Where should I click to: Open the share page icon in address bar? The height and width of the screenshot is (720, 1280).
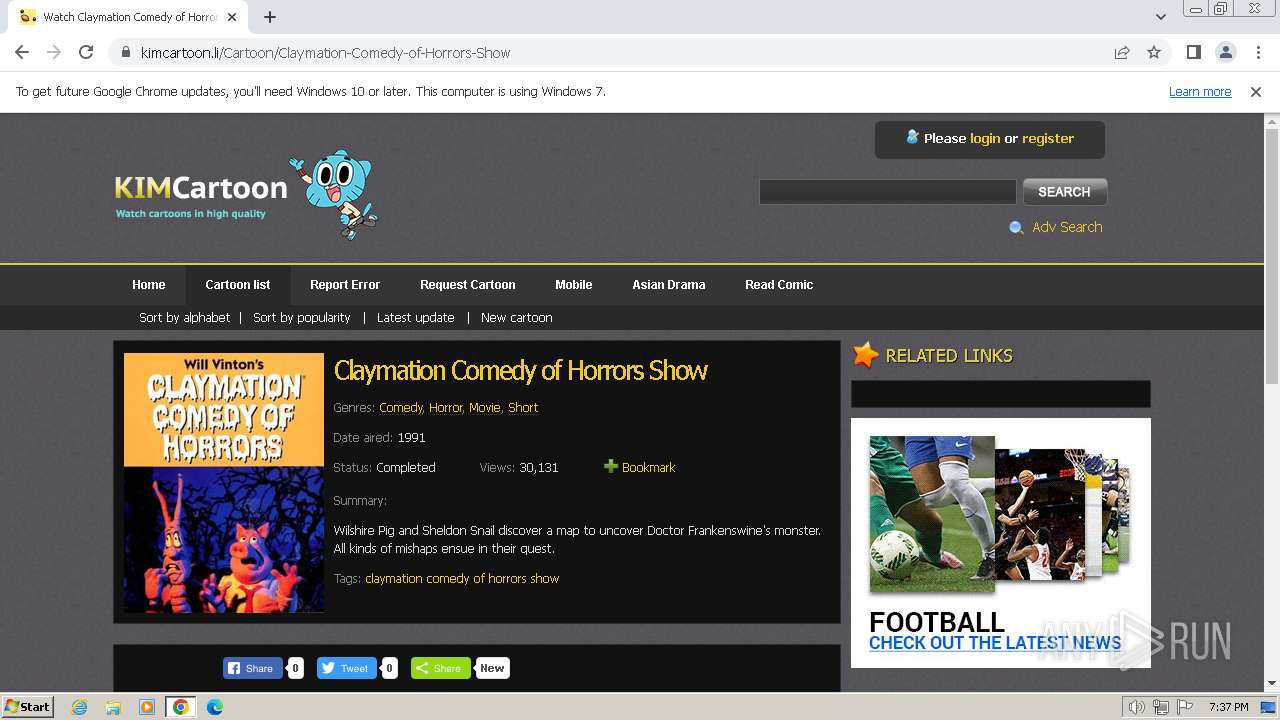1122,52
